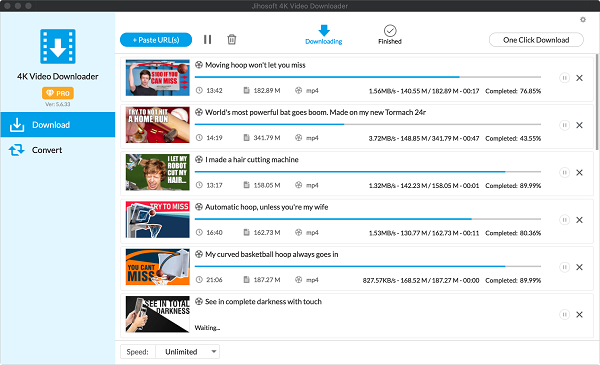Remove the 'World's most powerful bat' download

(579, 125)
